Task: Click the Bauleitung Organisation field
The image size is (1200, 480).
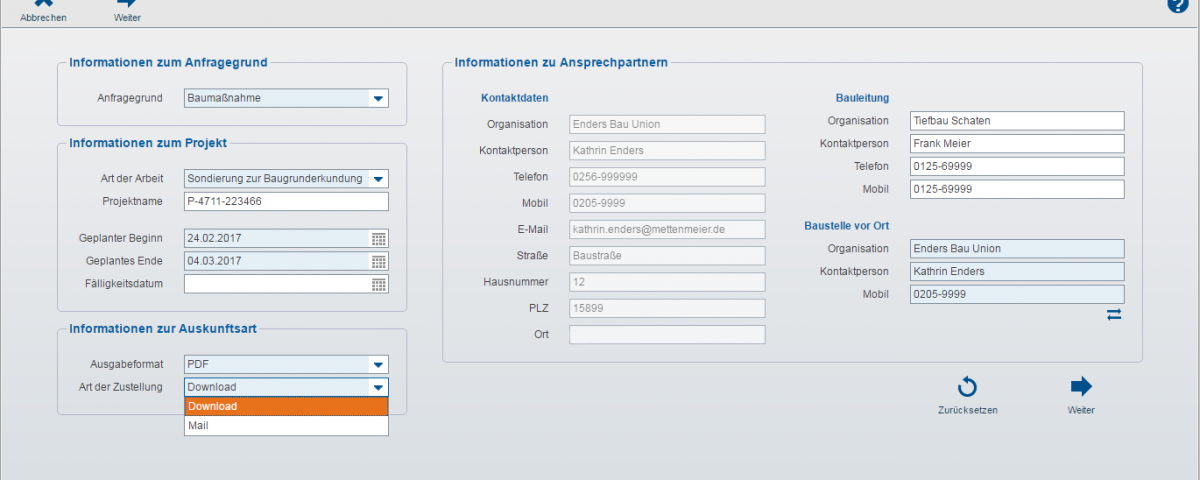Action: pos(1017,121)
